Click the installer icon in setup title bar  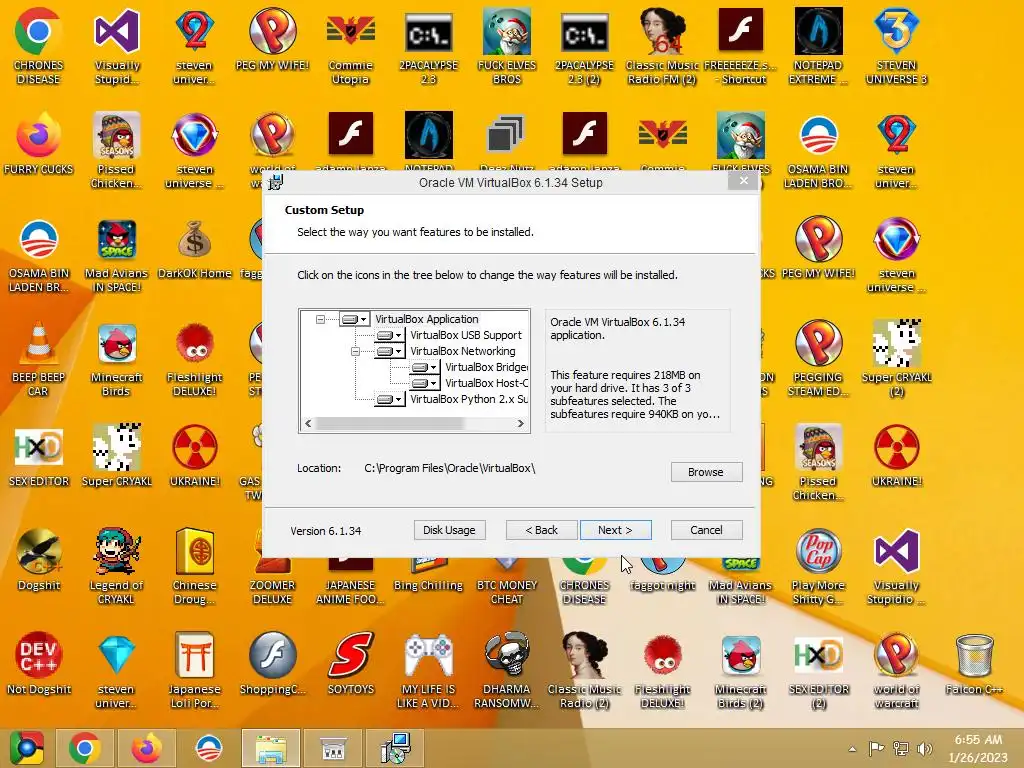pos(276,182)
